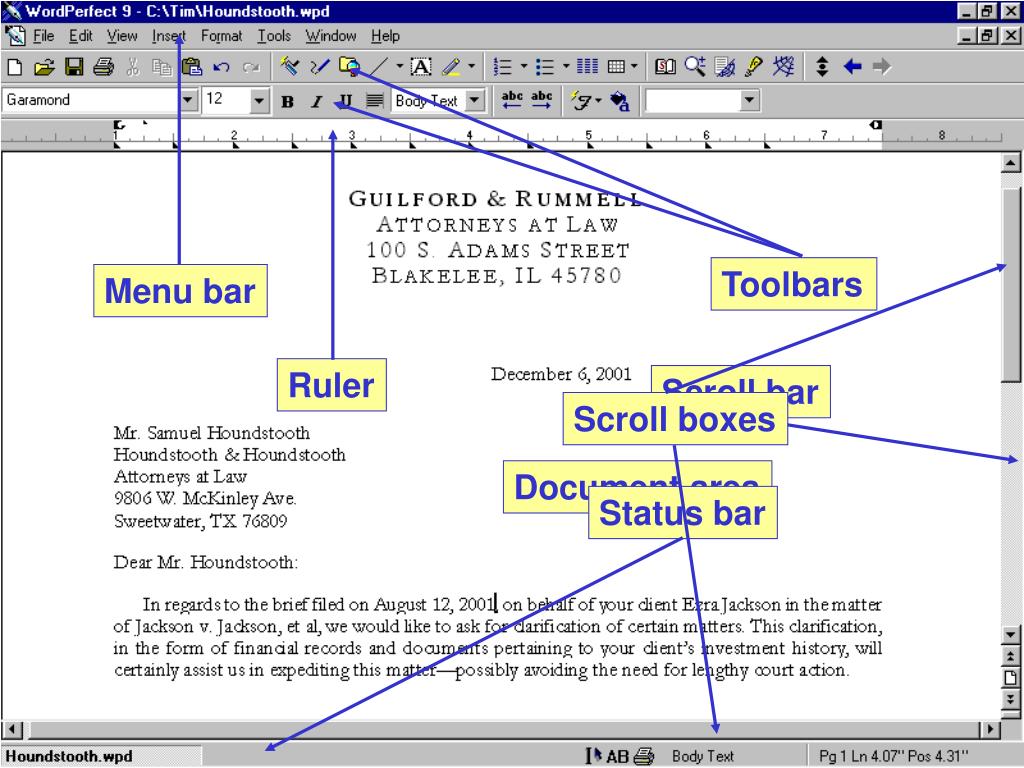Click the Highlight pen icon
Screen dimensions: 1024x768
click(451, 67)
